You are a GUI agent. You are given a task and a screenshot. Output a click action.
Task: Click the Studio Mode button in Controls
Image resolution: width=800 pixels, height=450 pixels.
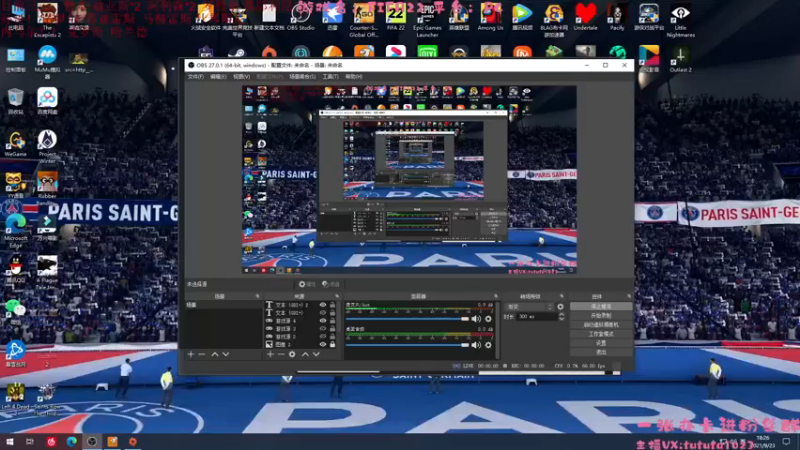(x=601, y=334)
